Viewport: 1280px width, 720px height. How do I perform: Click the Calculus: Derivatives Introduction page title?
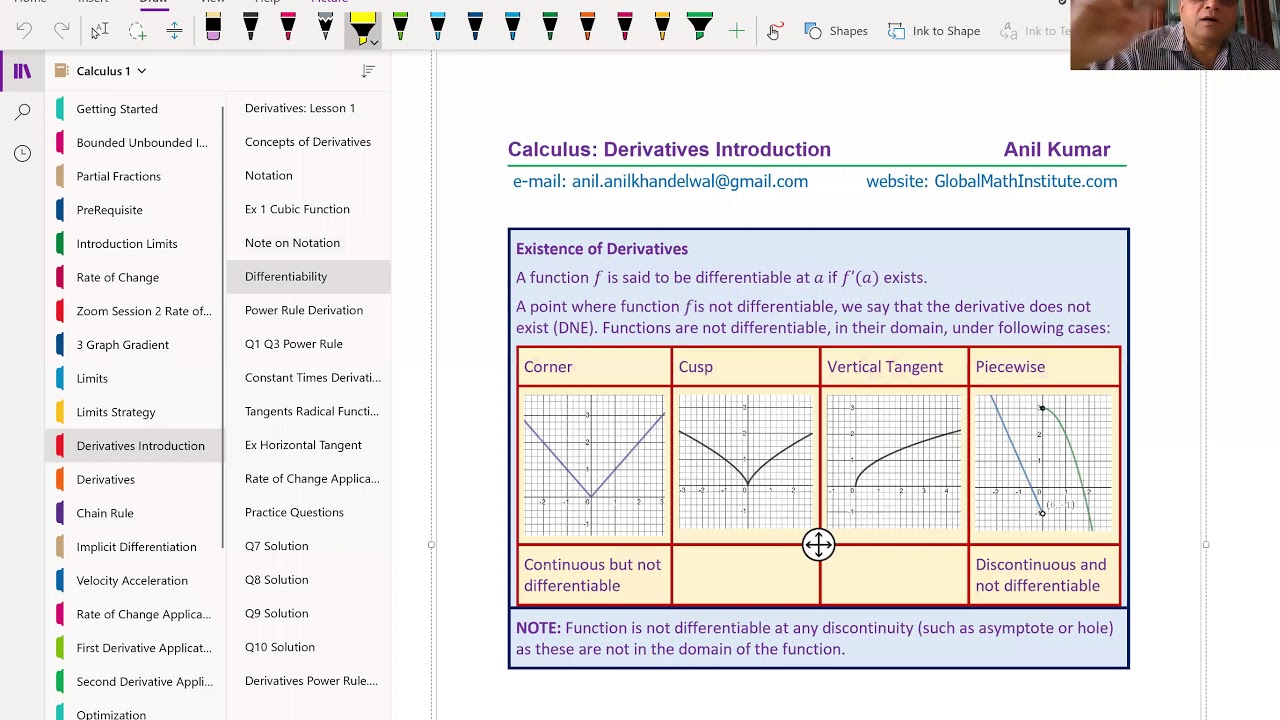tap(669, 149)
